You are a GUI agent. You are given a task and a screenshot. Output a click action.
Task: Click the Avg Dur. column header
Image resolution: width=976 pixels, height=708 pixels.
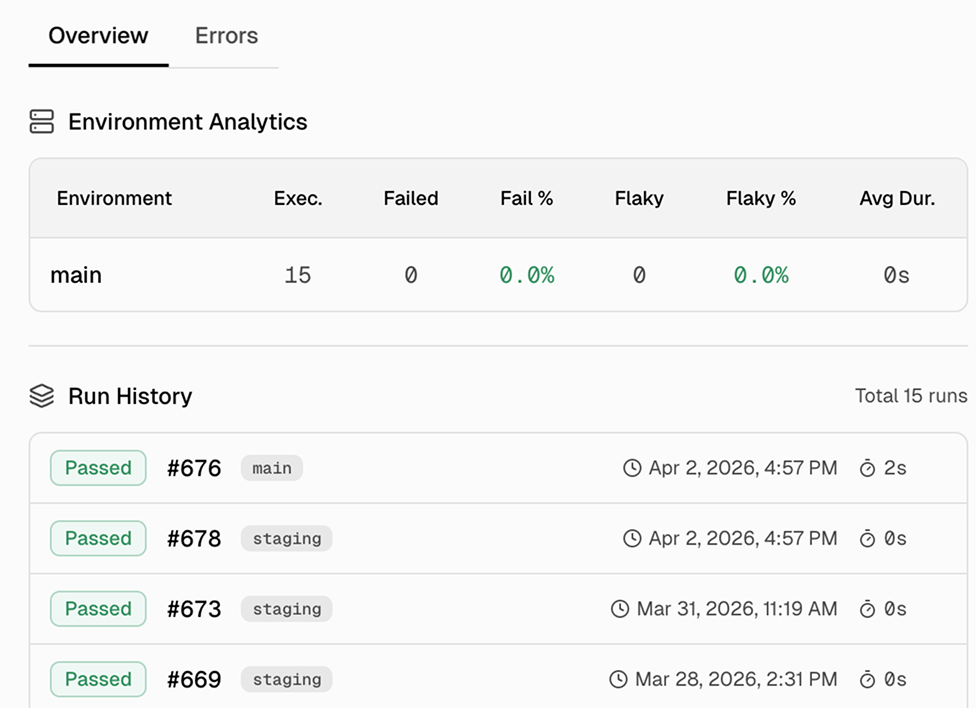pyautogui.click(x=897, y=198)
